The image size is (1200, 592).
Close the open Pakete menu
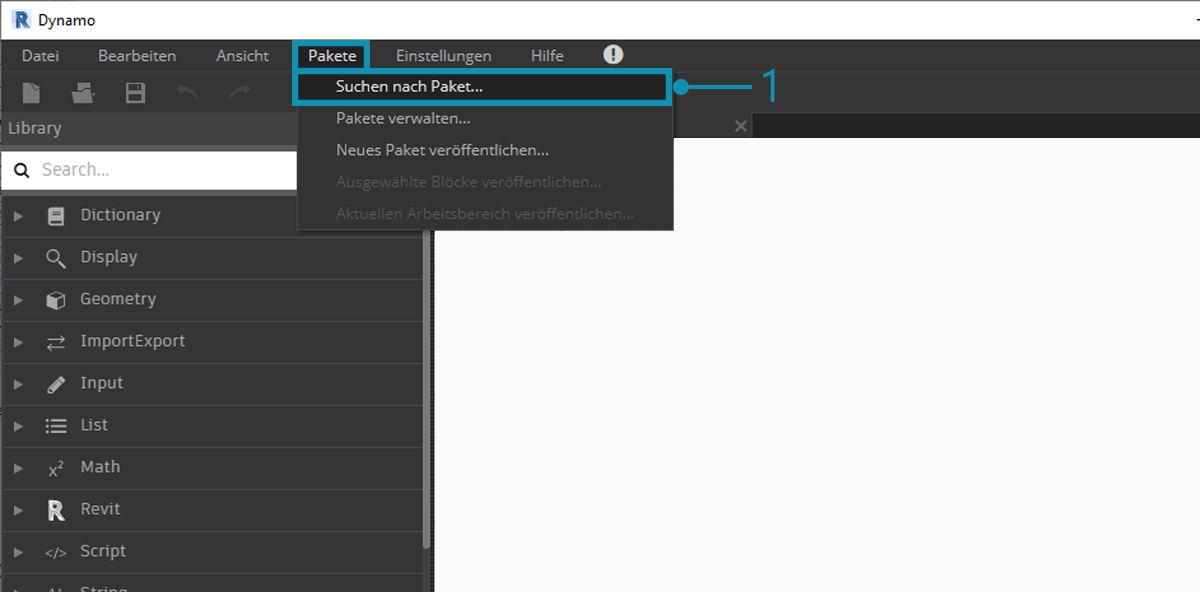click(332, 56)
